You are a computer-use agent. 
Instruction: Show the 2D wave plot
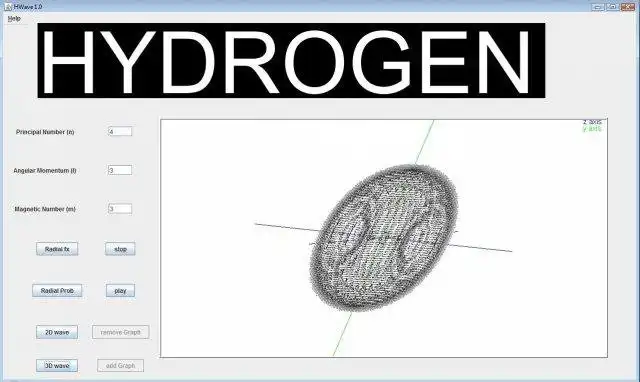[x=57, y=332]
